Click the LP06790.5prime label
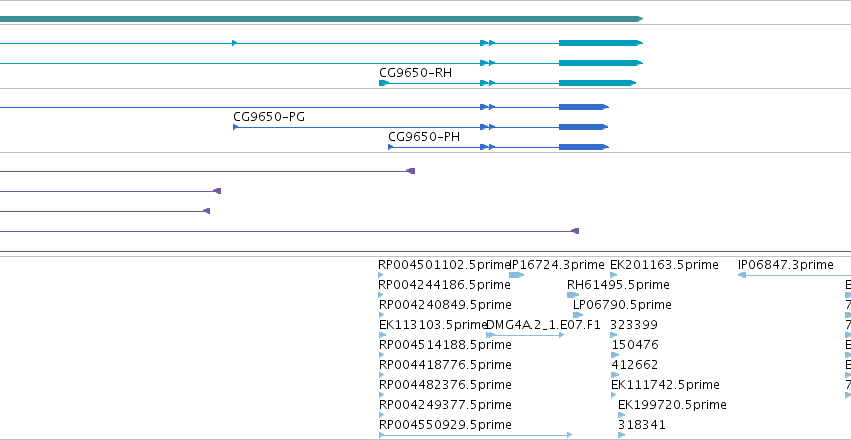This screenshot has height=440, width=851. [623, 305]
